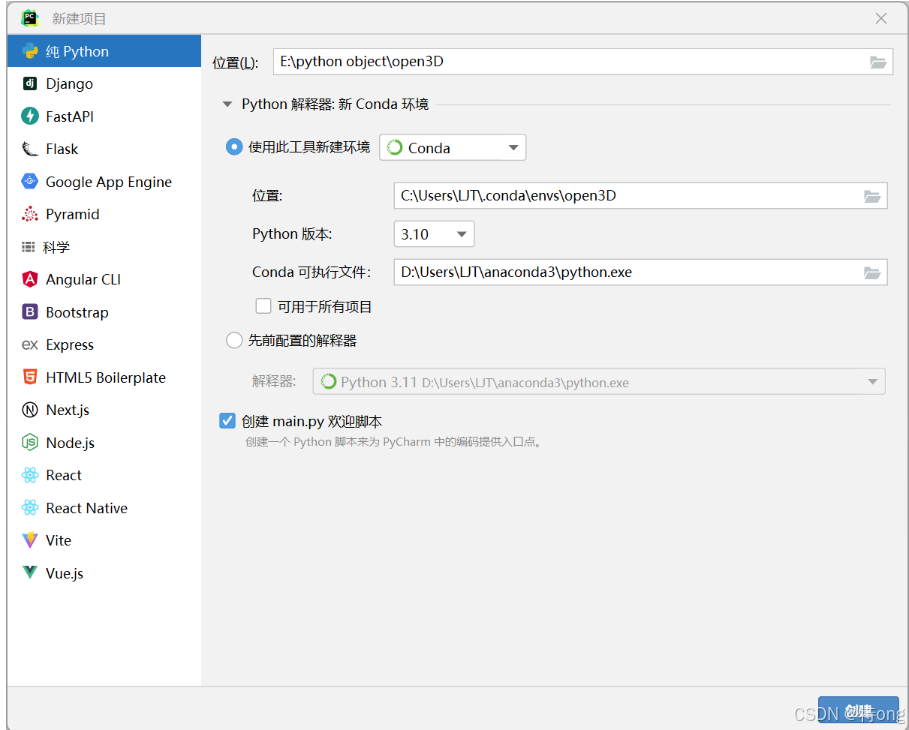
Task: Close the 新建项目 dialog
Action: (881, 19)
